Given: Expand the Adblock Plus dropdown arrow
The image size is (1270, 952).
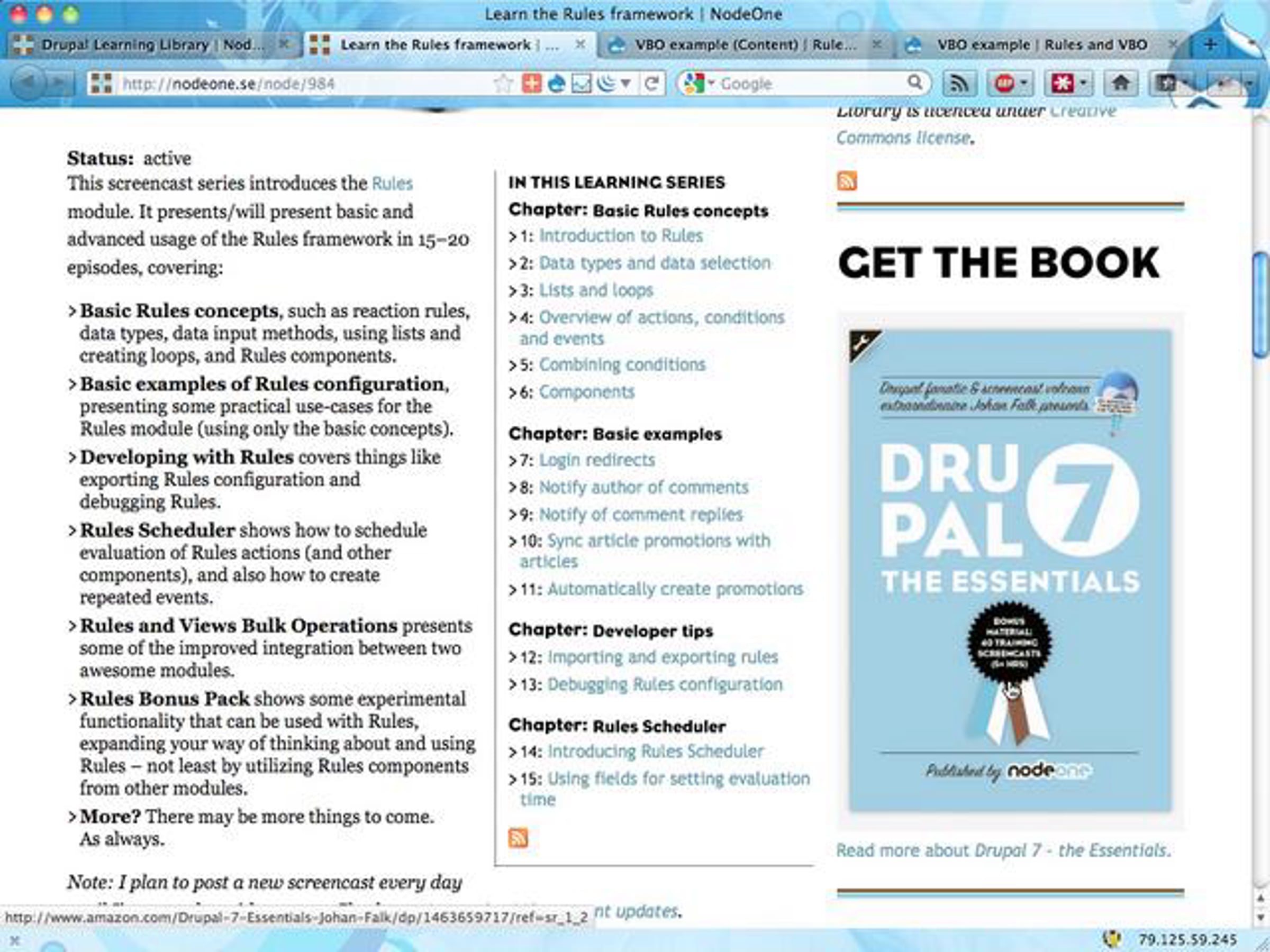Looking at the screenshot, I should coord(1024,84).
